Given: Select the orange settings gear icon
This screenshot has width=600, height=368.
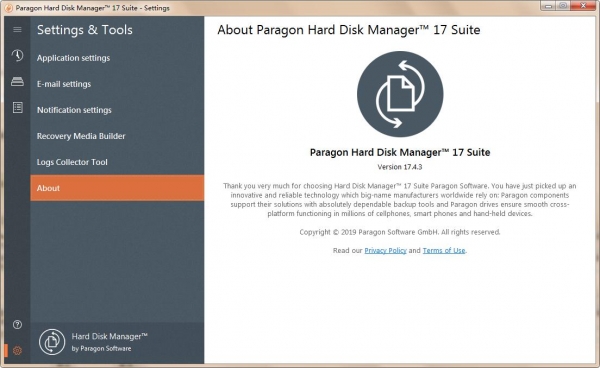Looking at the screenshot, I should [x=17, y=350].
